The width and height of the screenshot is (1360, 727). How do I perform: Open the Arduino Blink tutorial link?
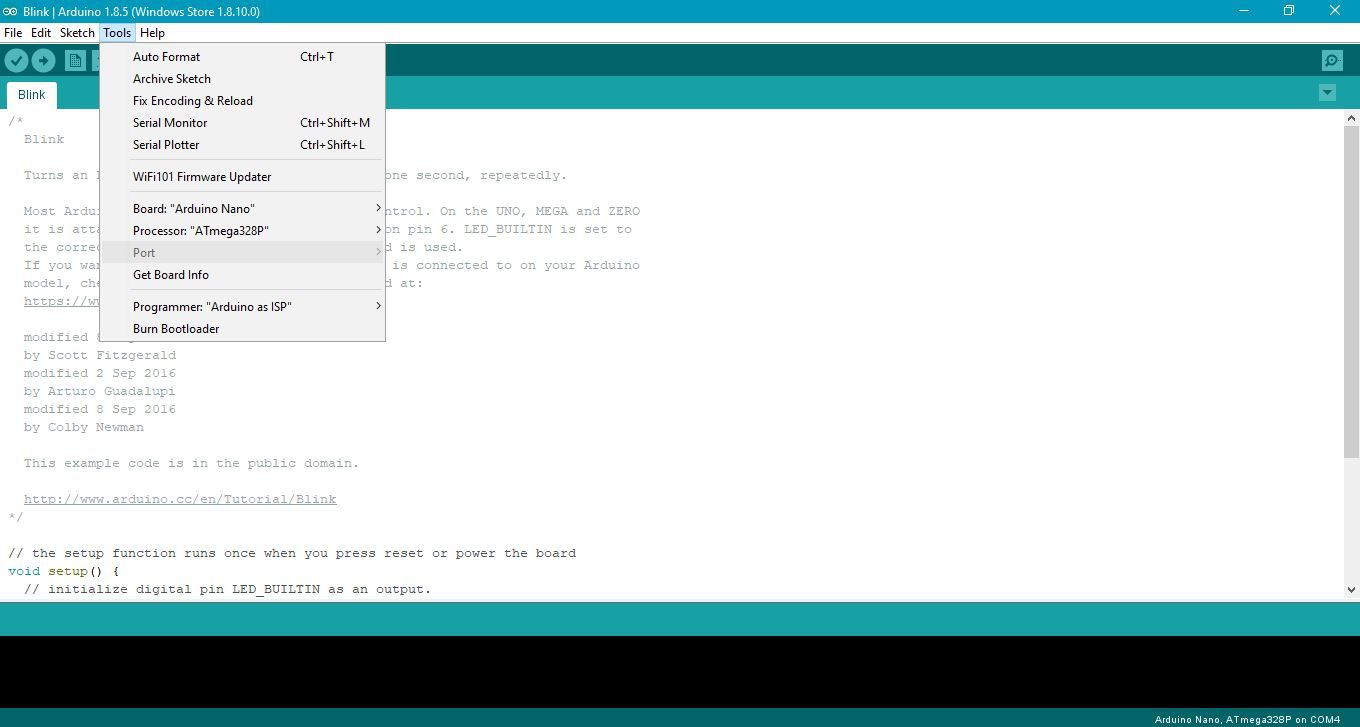(x=180, y=498)
